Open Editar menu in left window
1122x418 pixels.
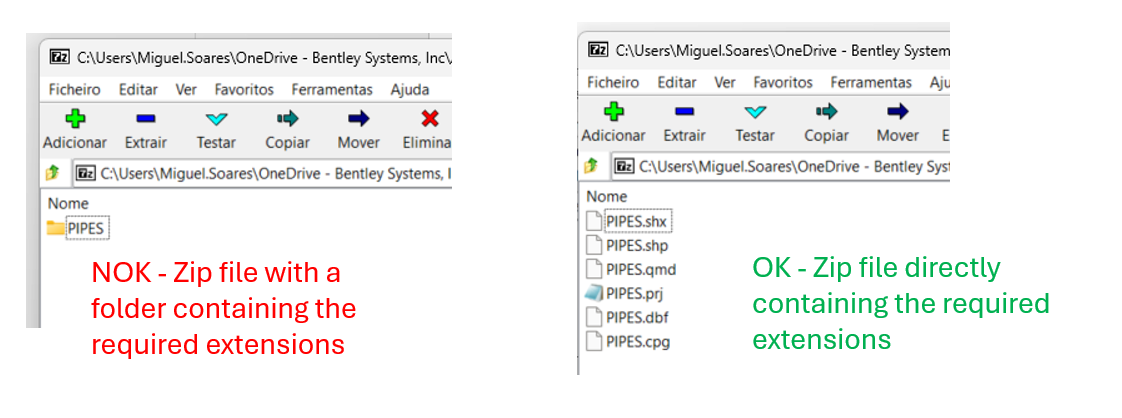[138, 89]
